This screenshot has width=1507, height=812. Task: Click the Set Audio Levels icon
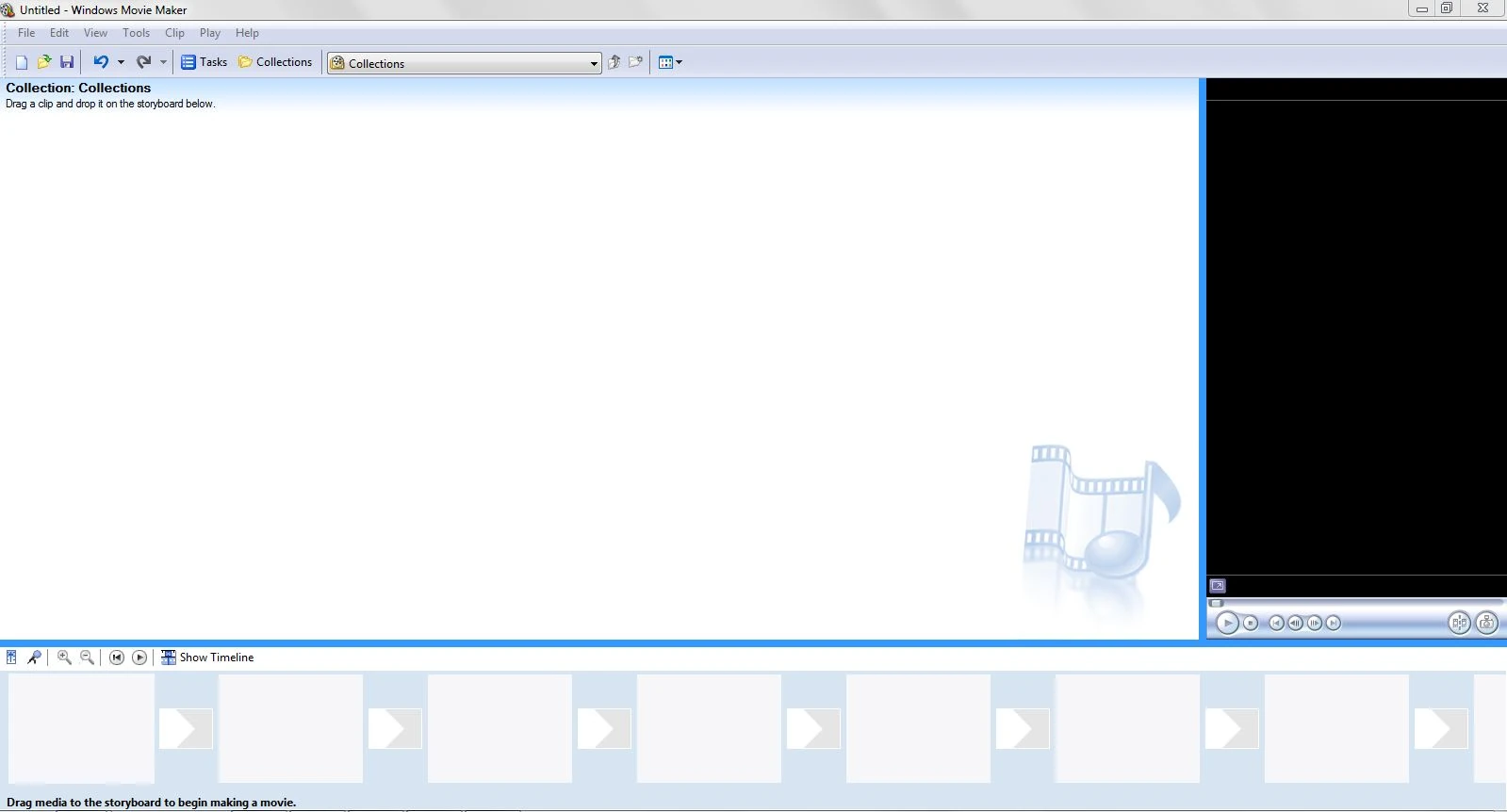click(11, 658)
